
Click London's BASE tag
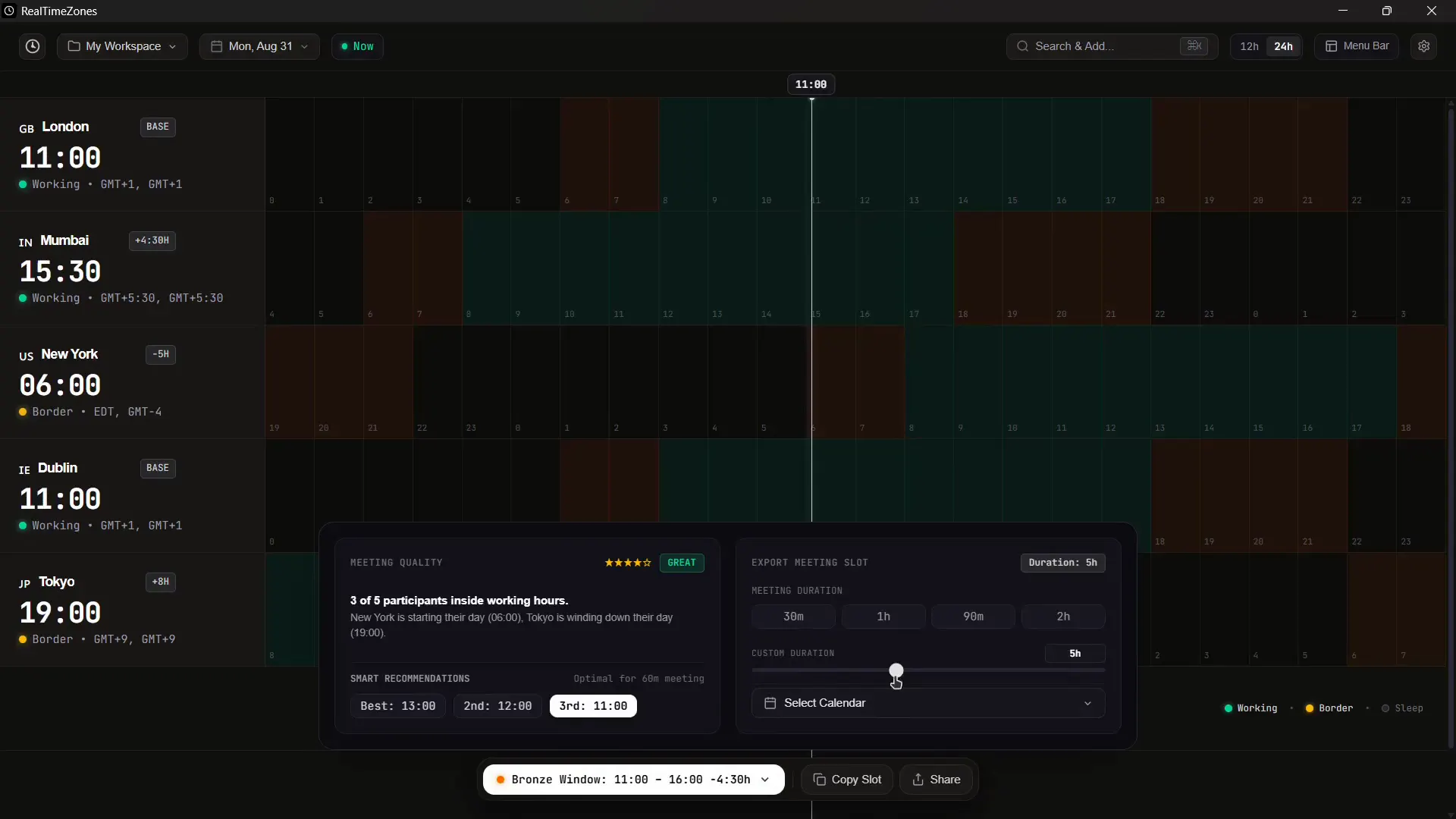[158, 127]
